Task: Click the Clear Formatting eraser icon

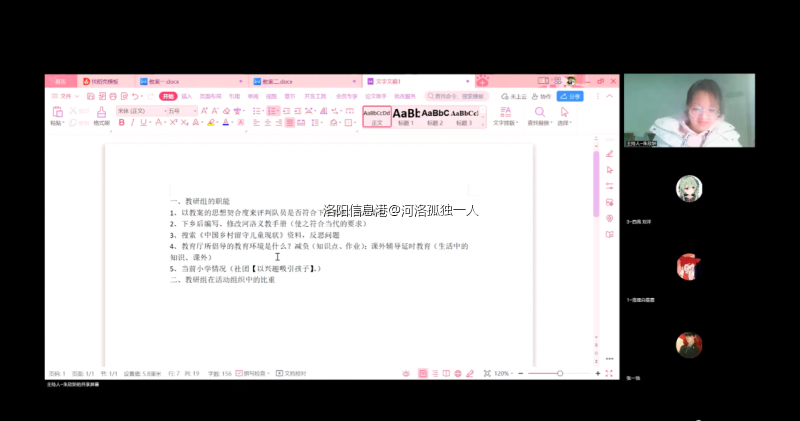Action: coord(227,111)
